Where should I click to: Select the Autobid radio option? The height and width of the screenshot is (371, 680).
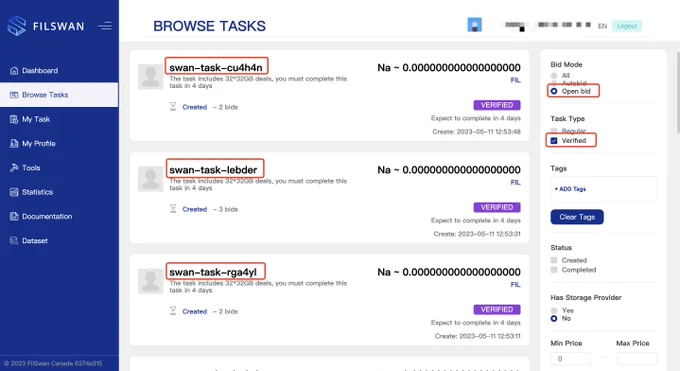pyautogui.click(x=554, y=83)
